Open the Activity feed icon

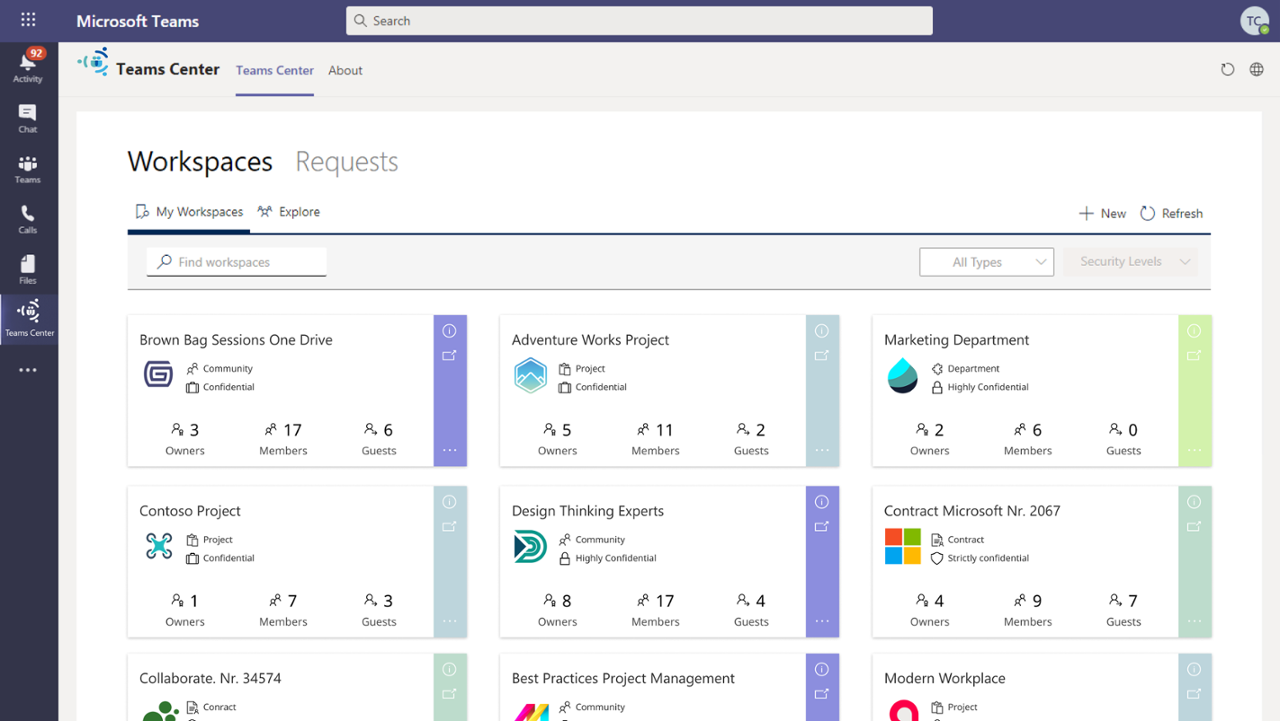(28, 63)
